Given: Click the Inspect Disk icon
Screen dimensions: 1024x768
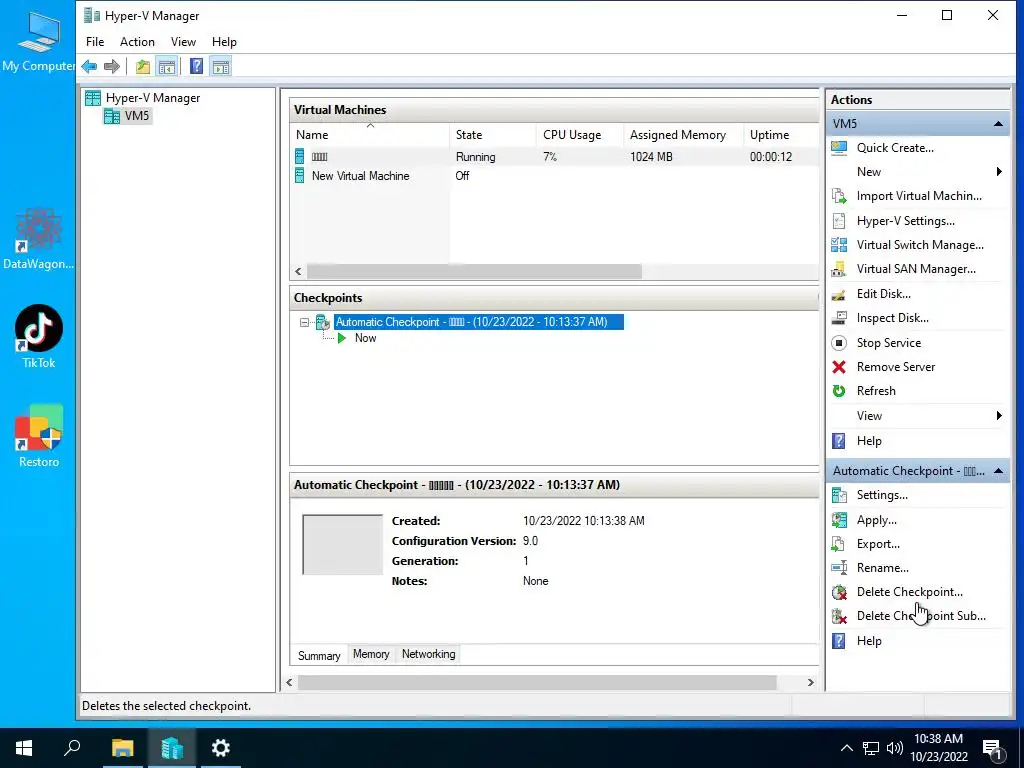Looking at the screenshot, I should 839,318.
